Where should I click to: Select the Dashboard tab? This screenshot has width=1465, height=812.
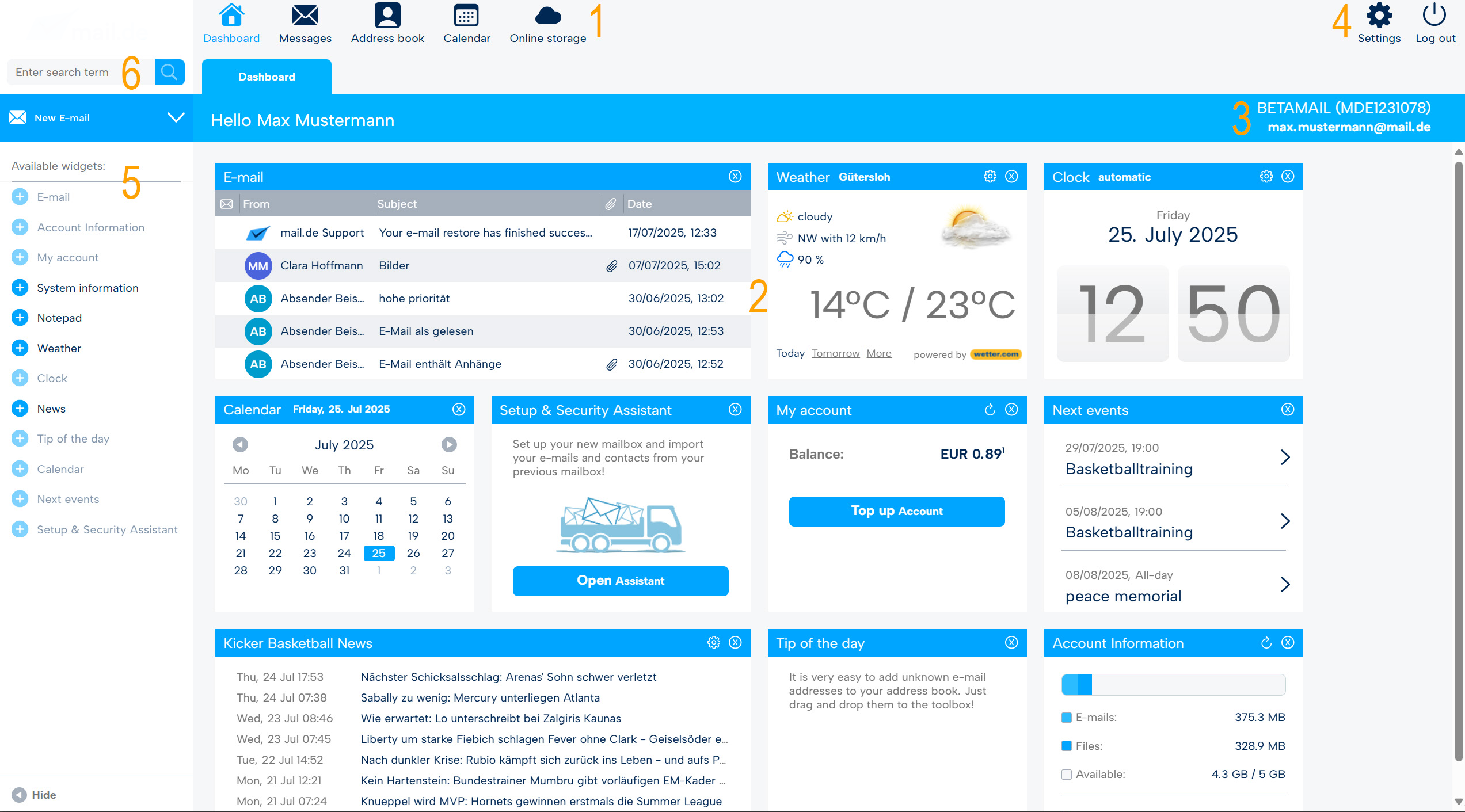(267, 77)
